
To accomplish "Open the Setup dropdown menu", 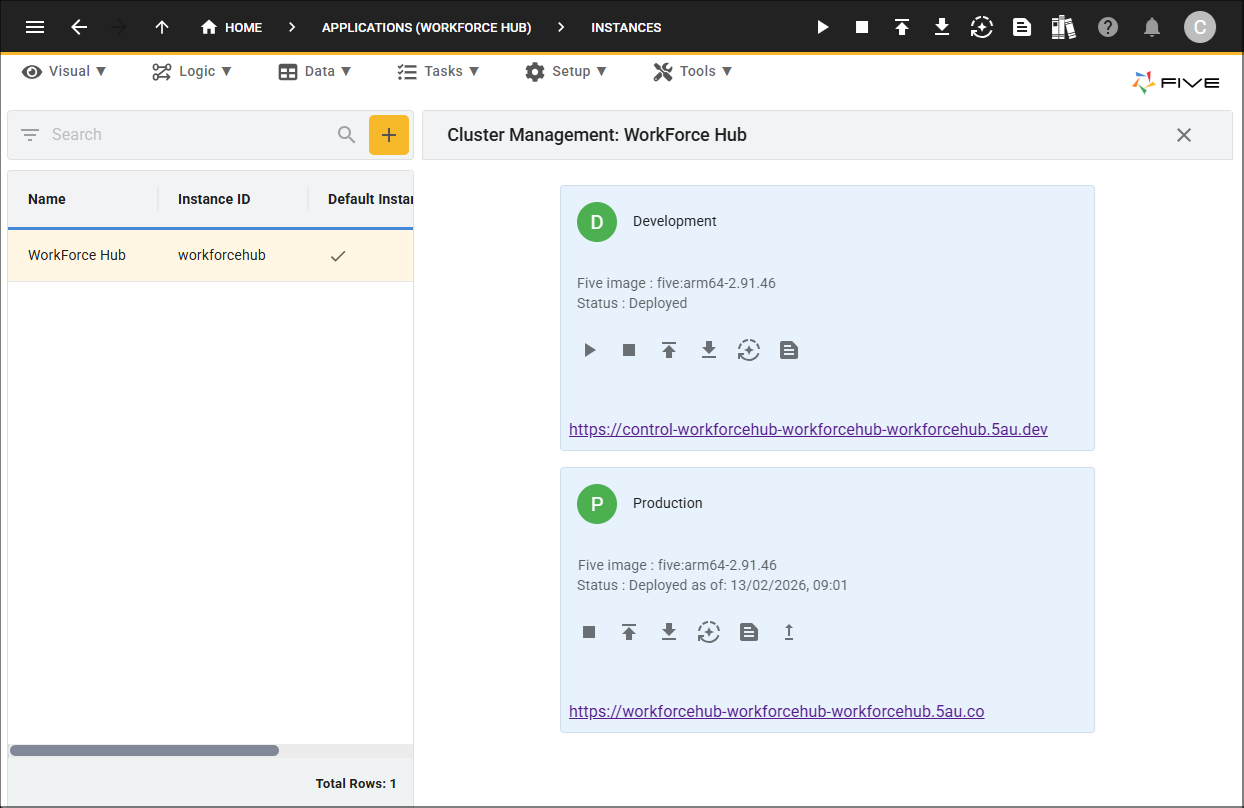I will 566,71.
